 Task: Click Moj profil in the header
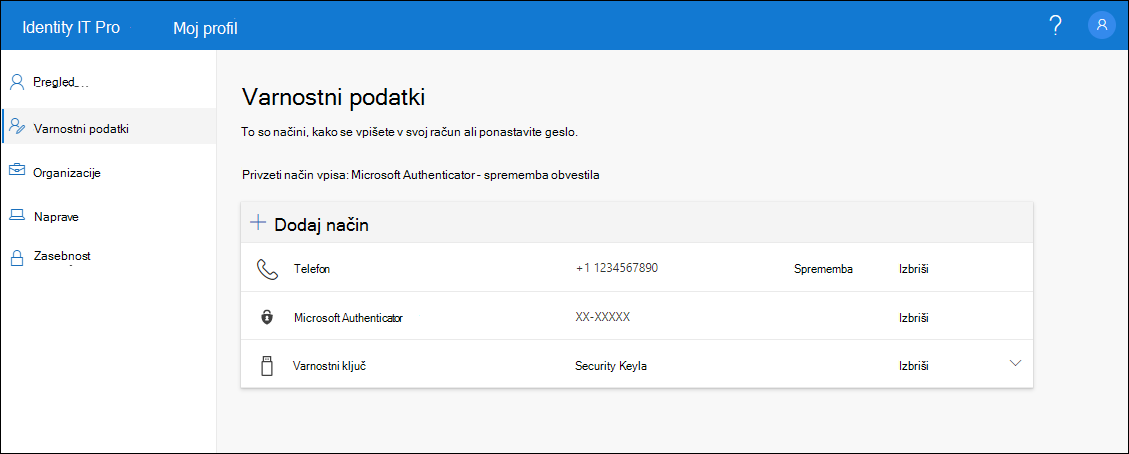pos(205,28)
